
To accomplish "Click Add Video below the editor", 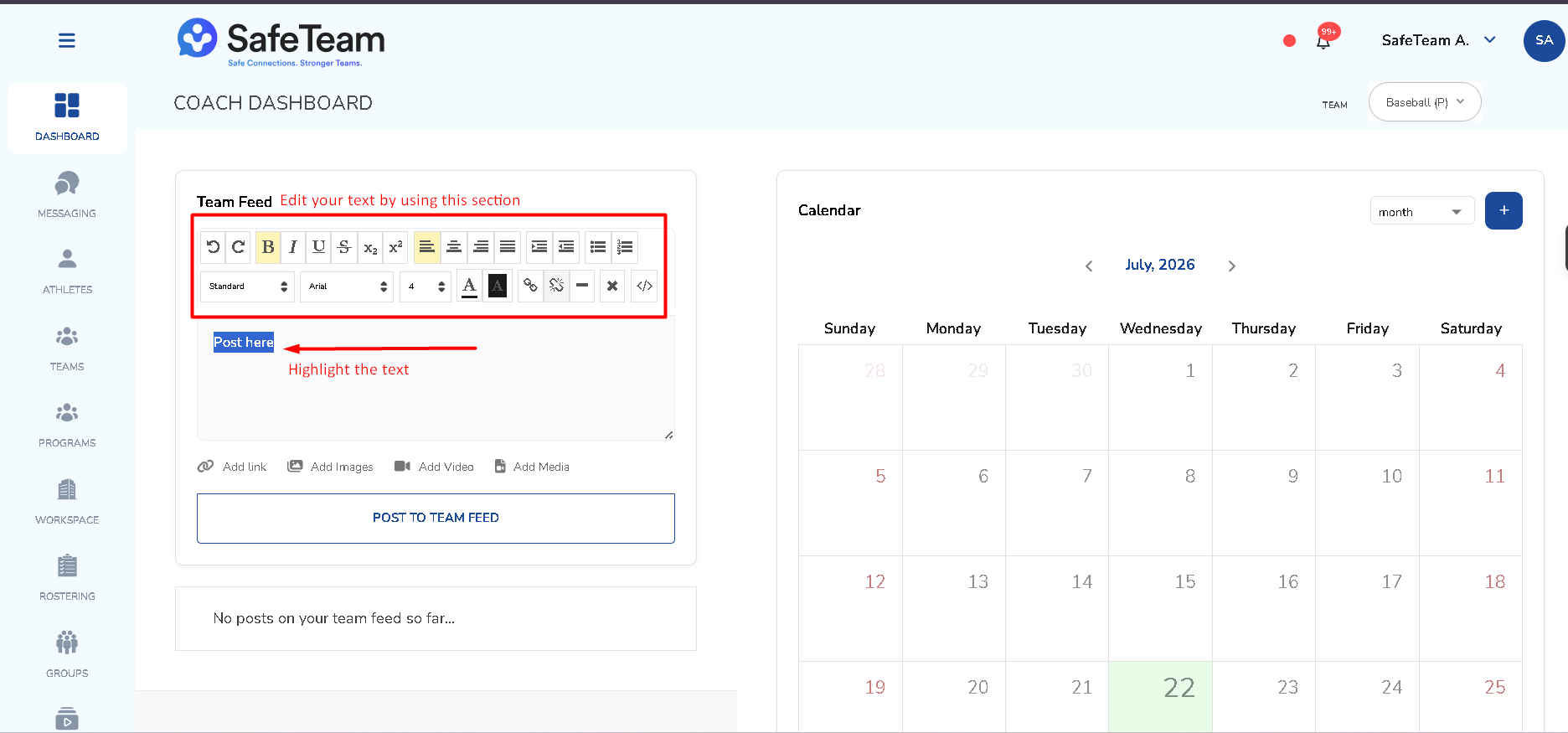I will point(434,467).
